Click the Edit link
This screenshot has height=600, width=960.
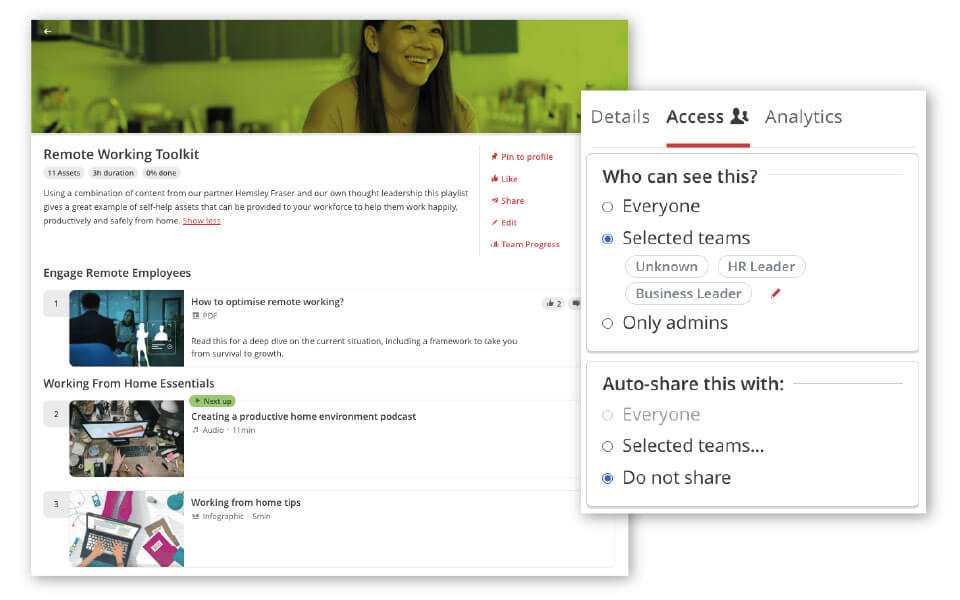pos(509,223)
